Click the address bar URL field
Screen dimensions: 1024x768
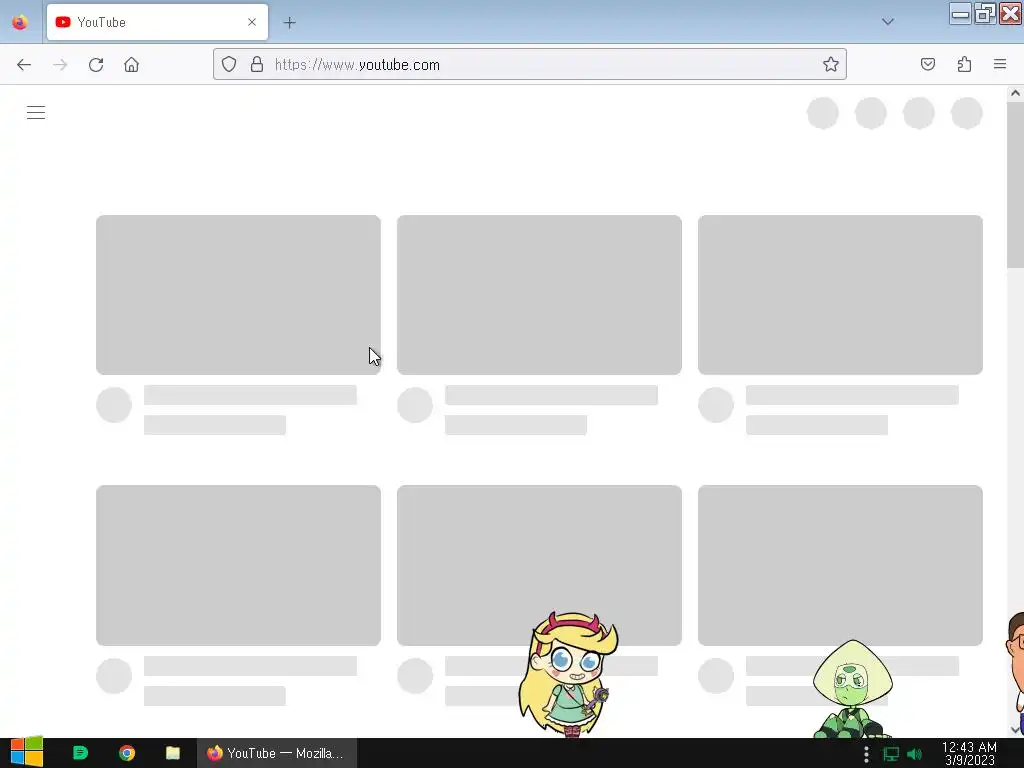(x=530, y=64)
